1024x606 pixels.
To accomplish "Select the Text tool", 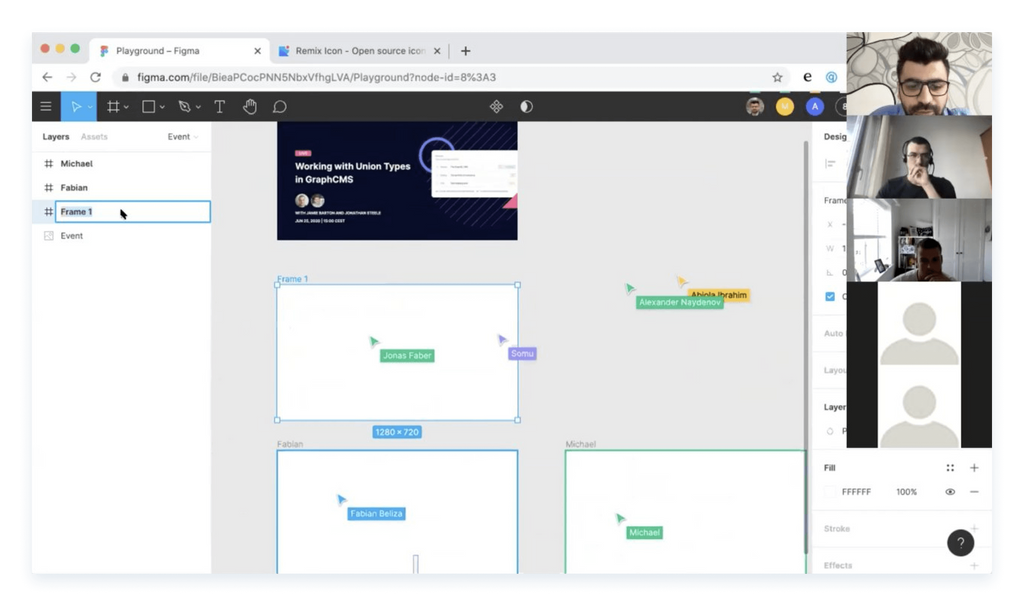I will click(219, 106).
